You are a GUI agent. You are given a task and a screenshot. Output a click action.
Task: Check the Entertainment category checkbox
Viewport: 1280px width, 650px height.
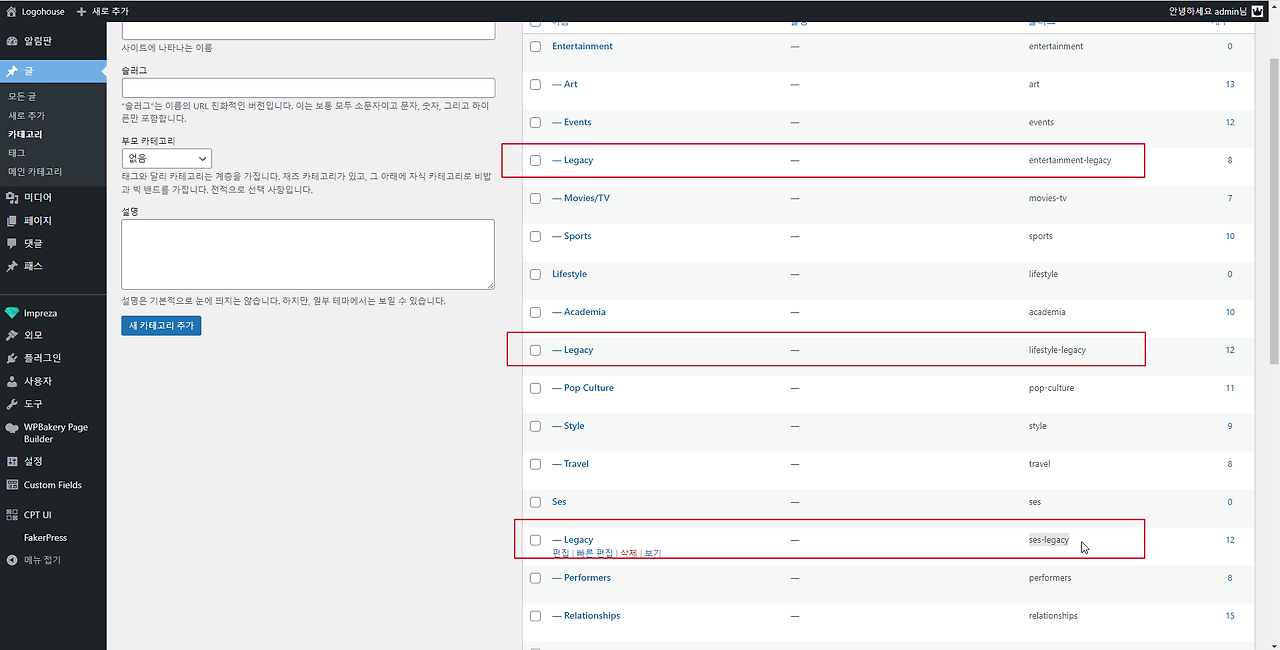pos(535,46)
